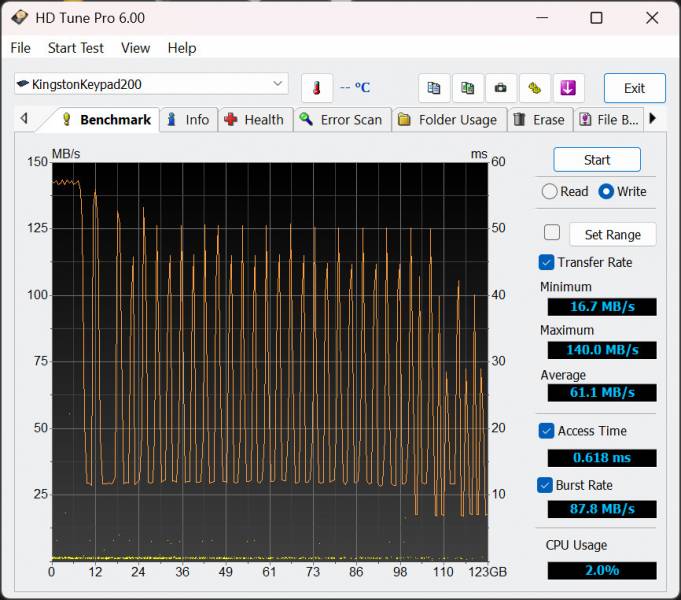Click the Erase trash can icon

tap(519, 119)
